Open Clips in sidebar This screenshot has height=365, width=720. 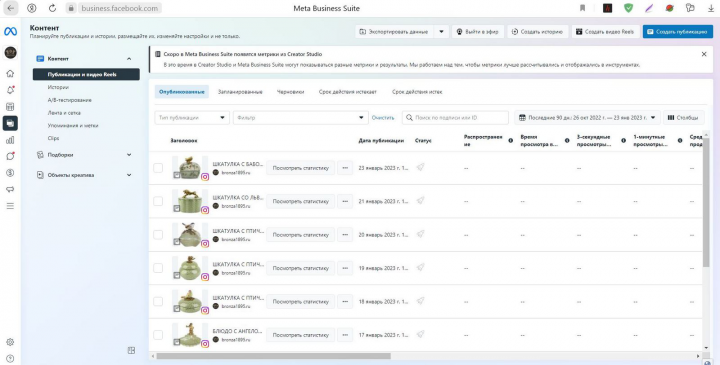(53, 138)
